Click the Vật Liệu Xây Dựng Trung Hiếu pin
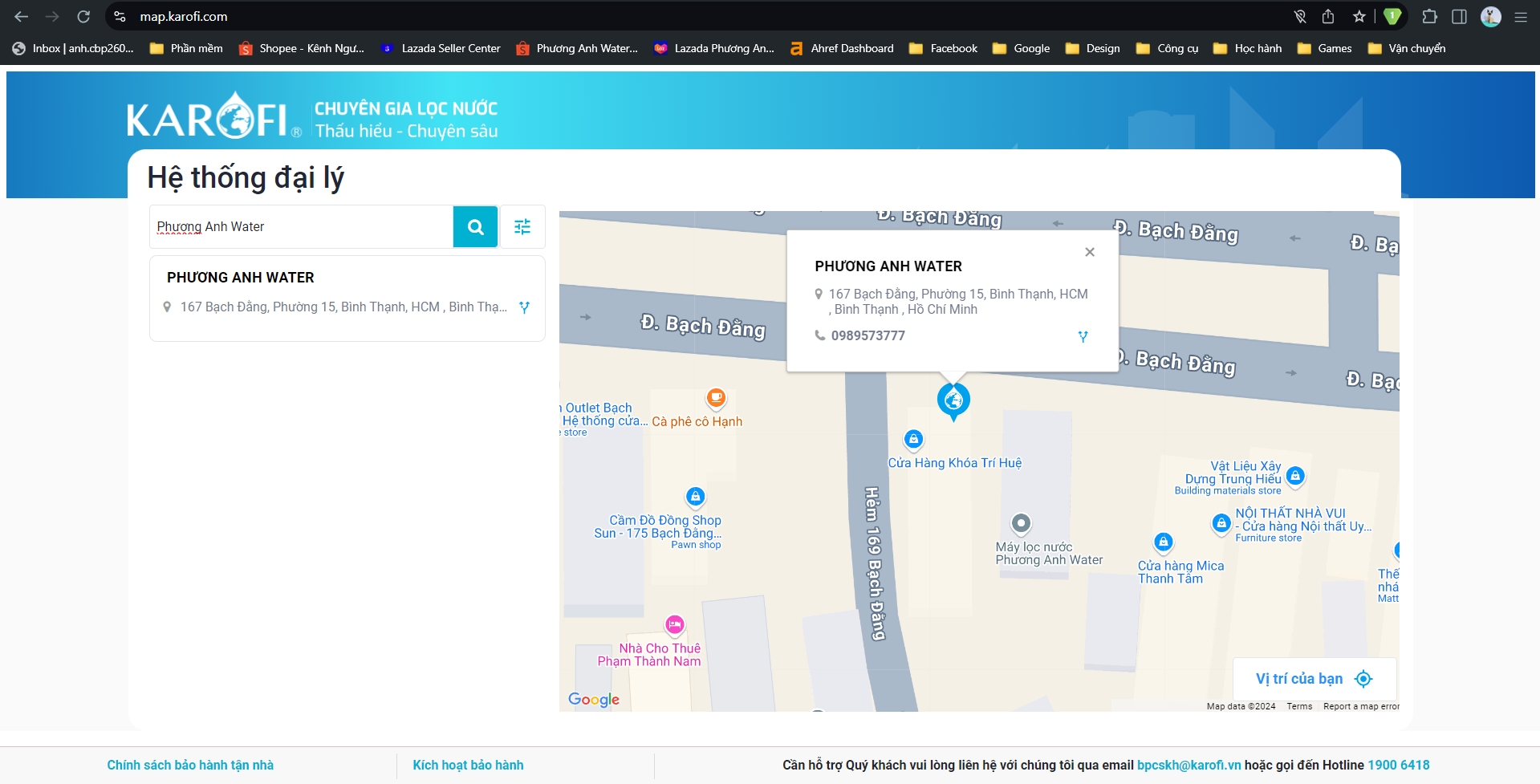1540x784 pixels. pos(1295,477)
